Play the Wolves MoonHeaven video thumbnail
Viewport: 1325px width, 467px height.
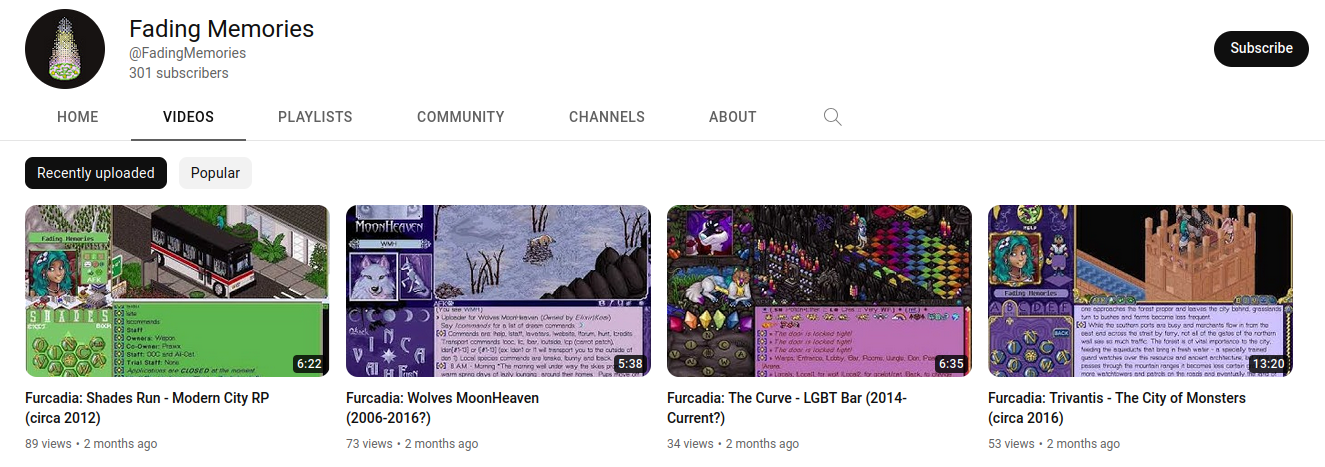[498, 291]
